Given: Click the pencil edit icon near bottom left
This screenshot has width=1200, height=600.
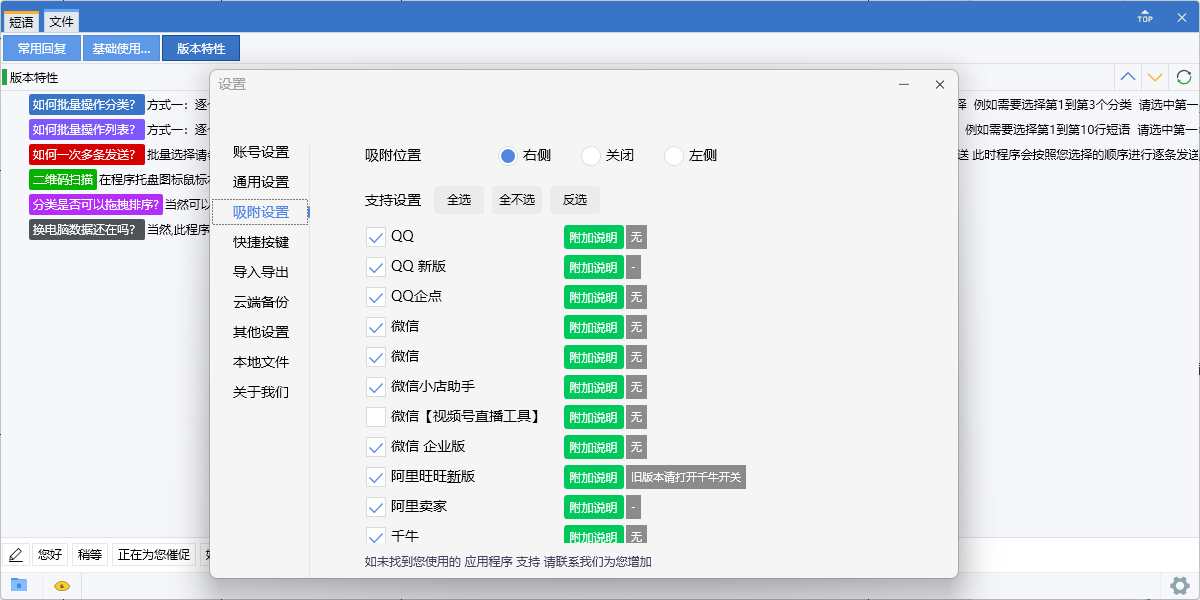Looking at the screenshot, I should point(16,554).
